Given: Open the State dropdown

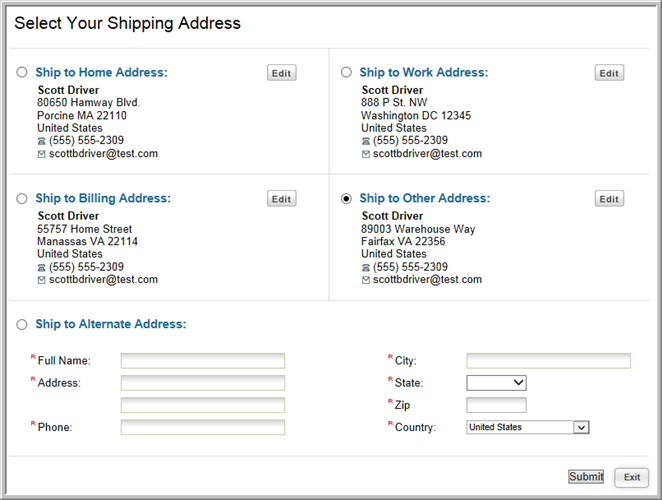Looking at the screenshot, I should click(x=496, y=383).
